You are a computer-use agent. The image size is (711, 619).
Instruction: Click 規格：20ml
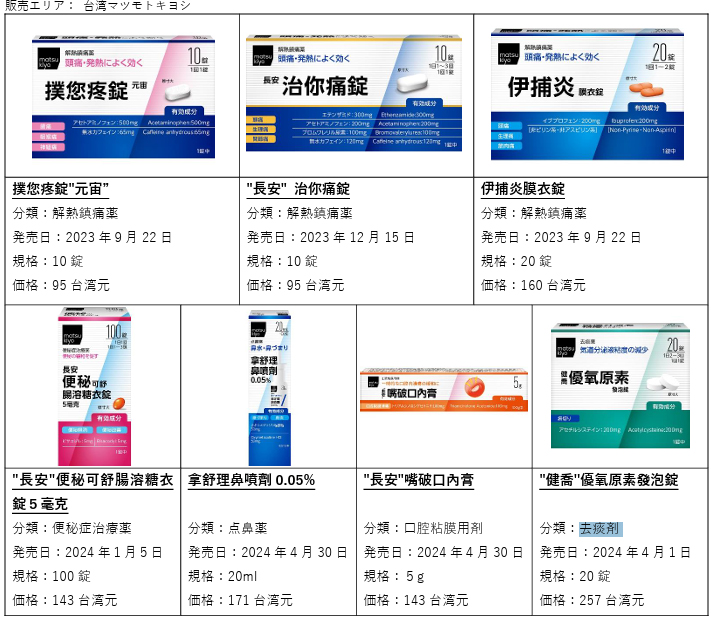coord(222,576)
